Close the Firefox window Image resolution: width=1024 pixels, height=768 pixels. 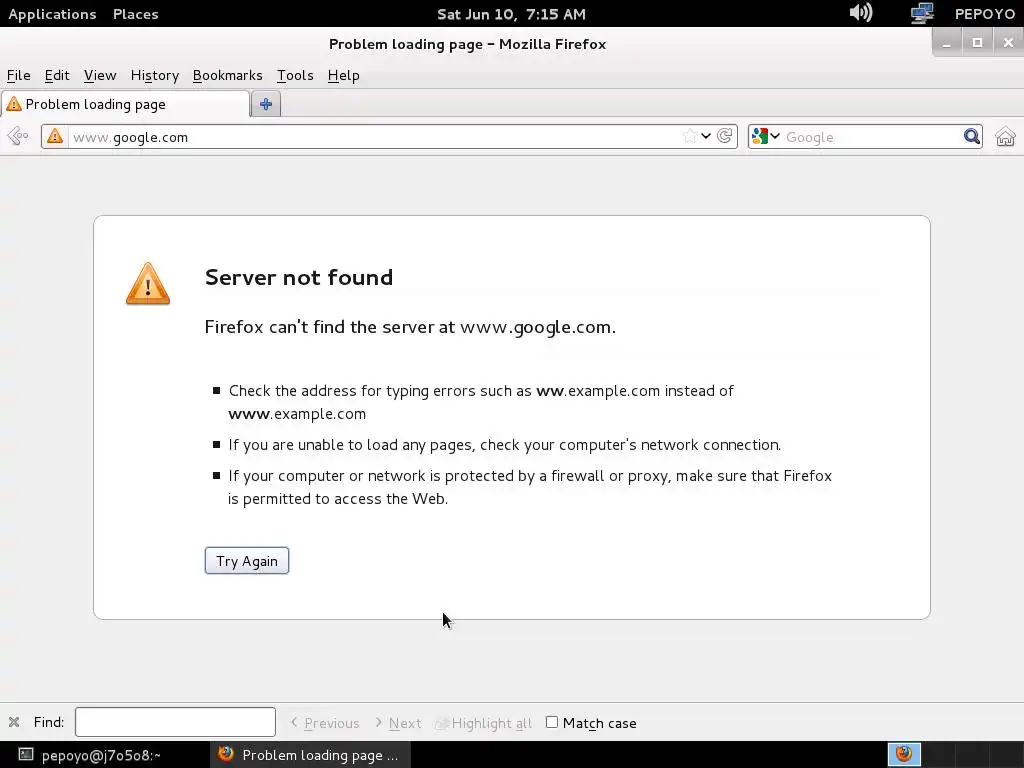1008,42
